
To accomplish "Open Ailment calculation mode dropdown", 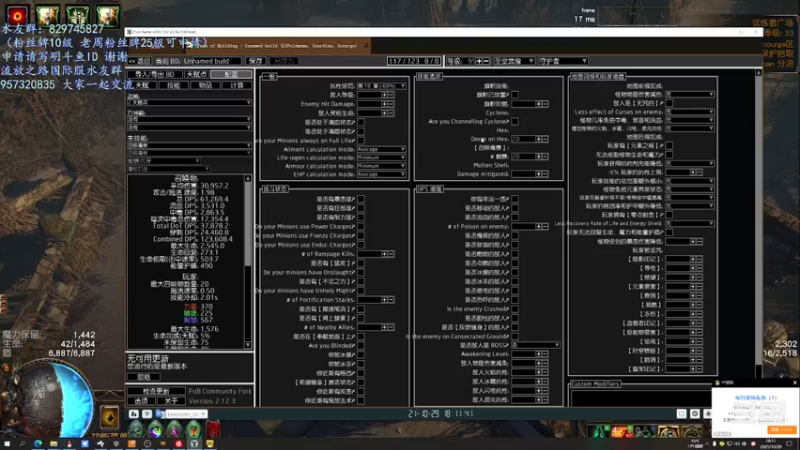I will pyautogui.click(x=381, y=149).
